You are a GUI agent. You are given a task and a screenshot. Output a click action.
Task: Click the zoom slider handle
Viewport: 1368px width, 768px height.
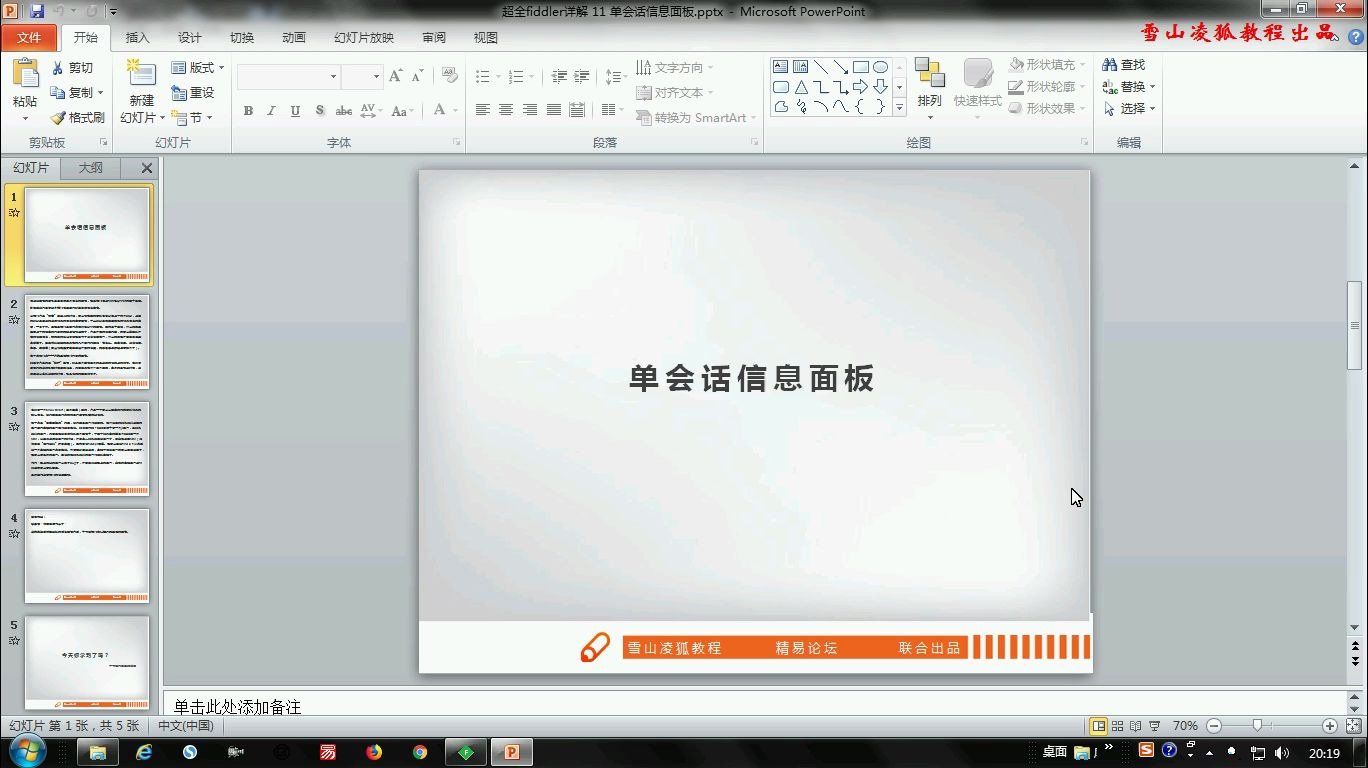[x=1258, y=726]
